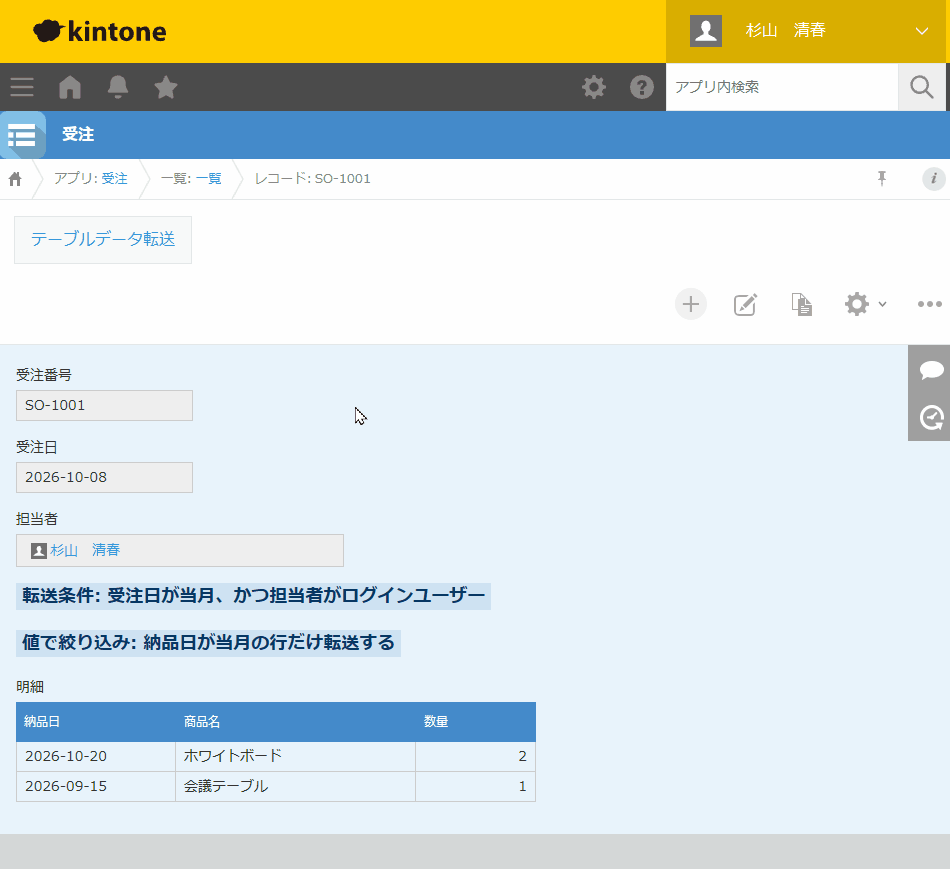Click the 納品日 column header

(x=96, y=722)
